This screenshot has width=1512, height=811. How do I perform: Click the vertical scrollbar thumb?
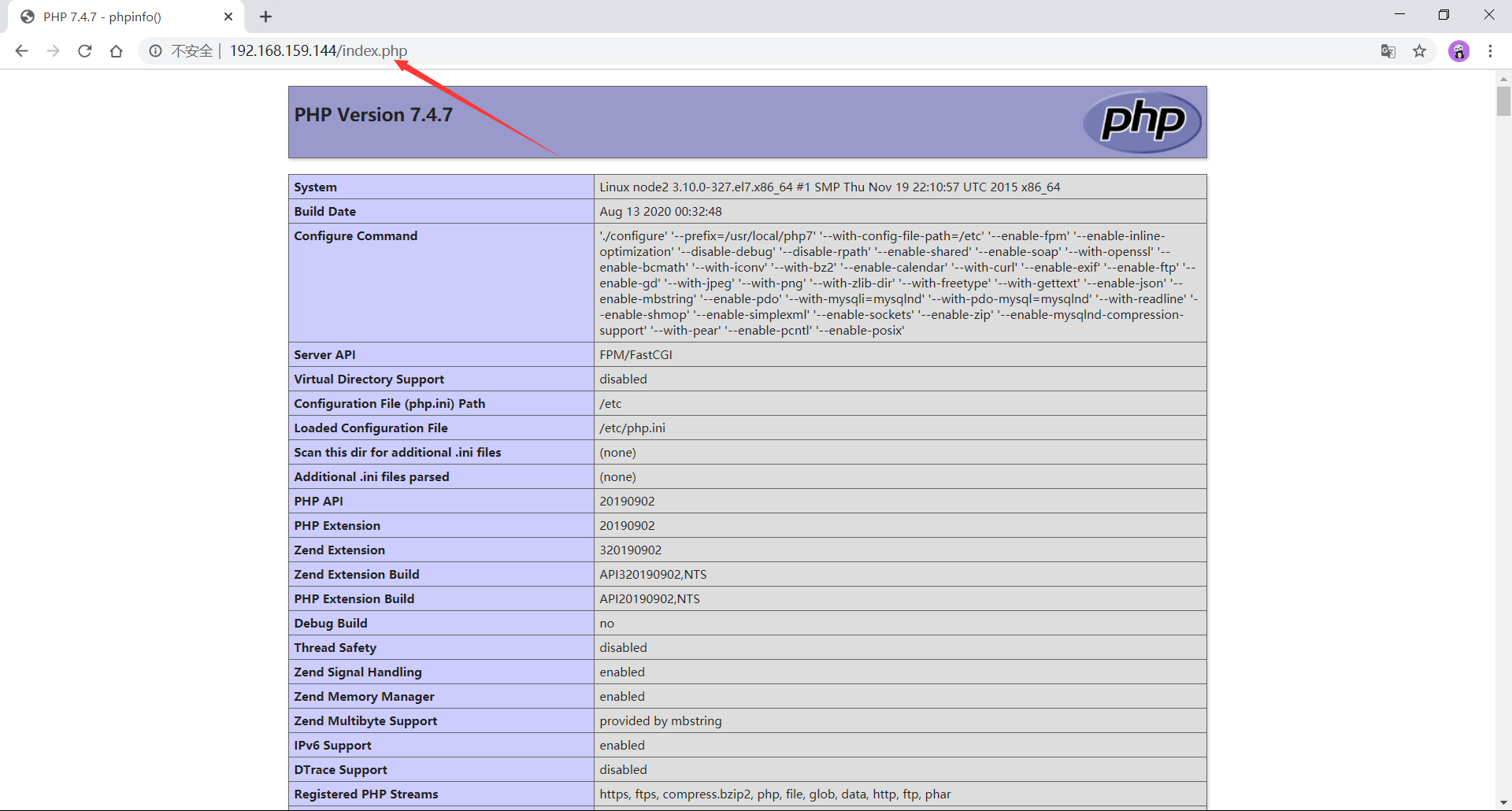tap(1503, 101)
